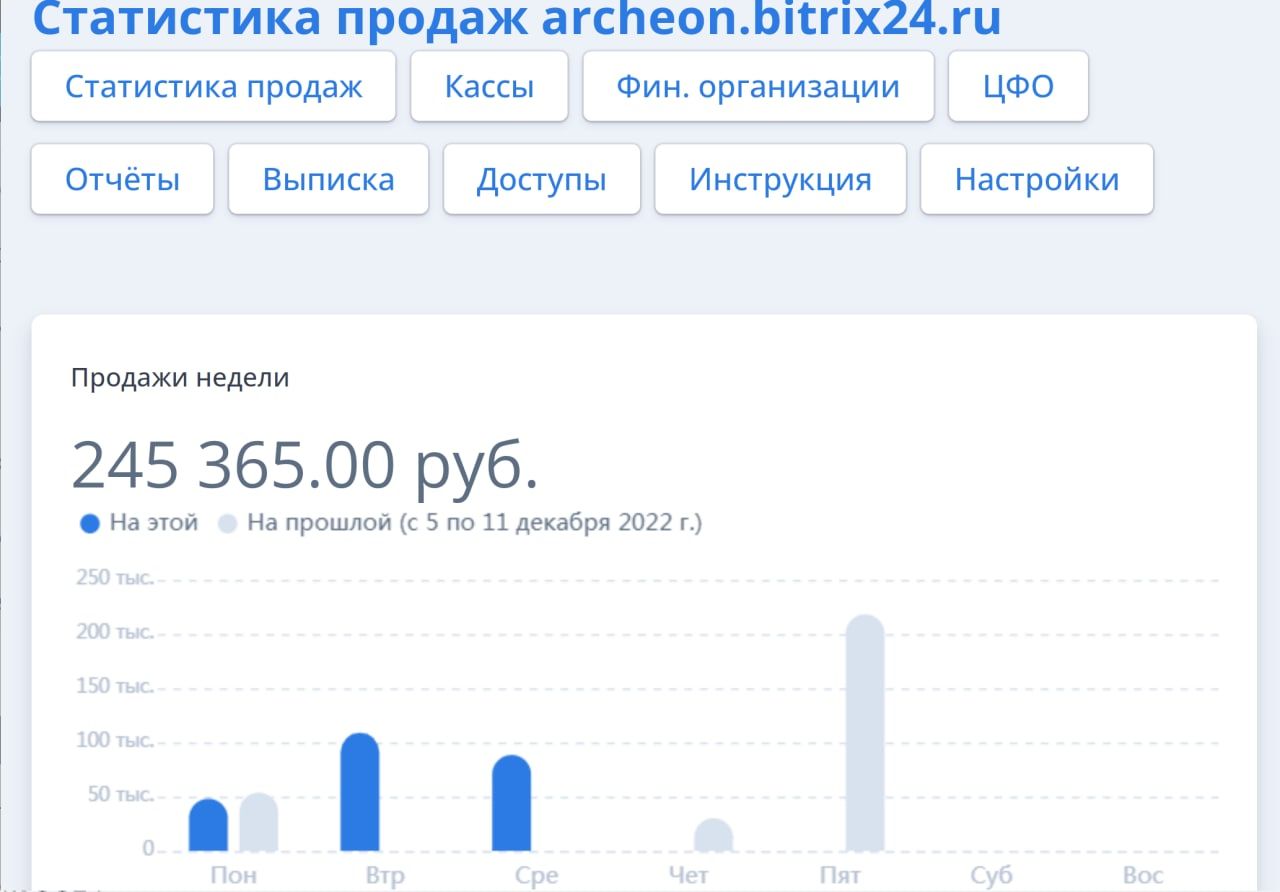Open the Статистика продаж navigation button
The image size is (1280, 892).
pos(214,87)
